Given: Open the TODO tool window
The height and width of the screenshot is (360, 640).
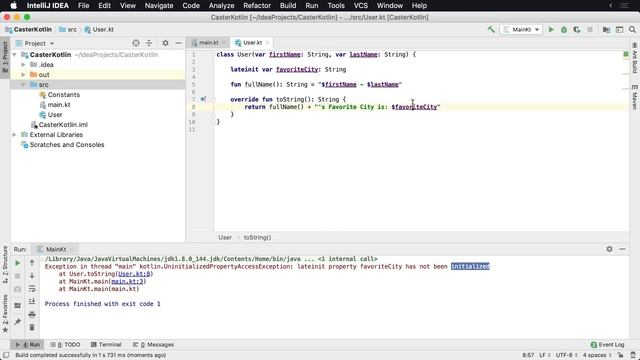Looking at the screenshot, I should pos(65,344).
